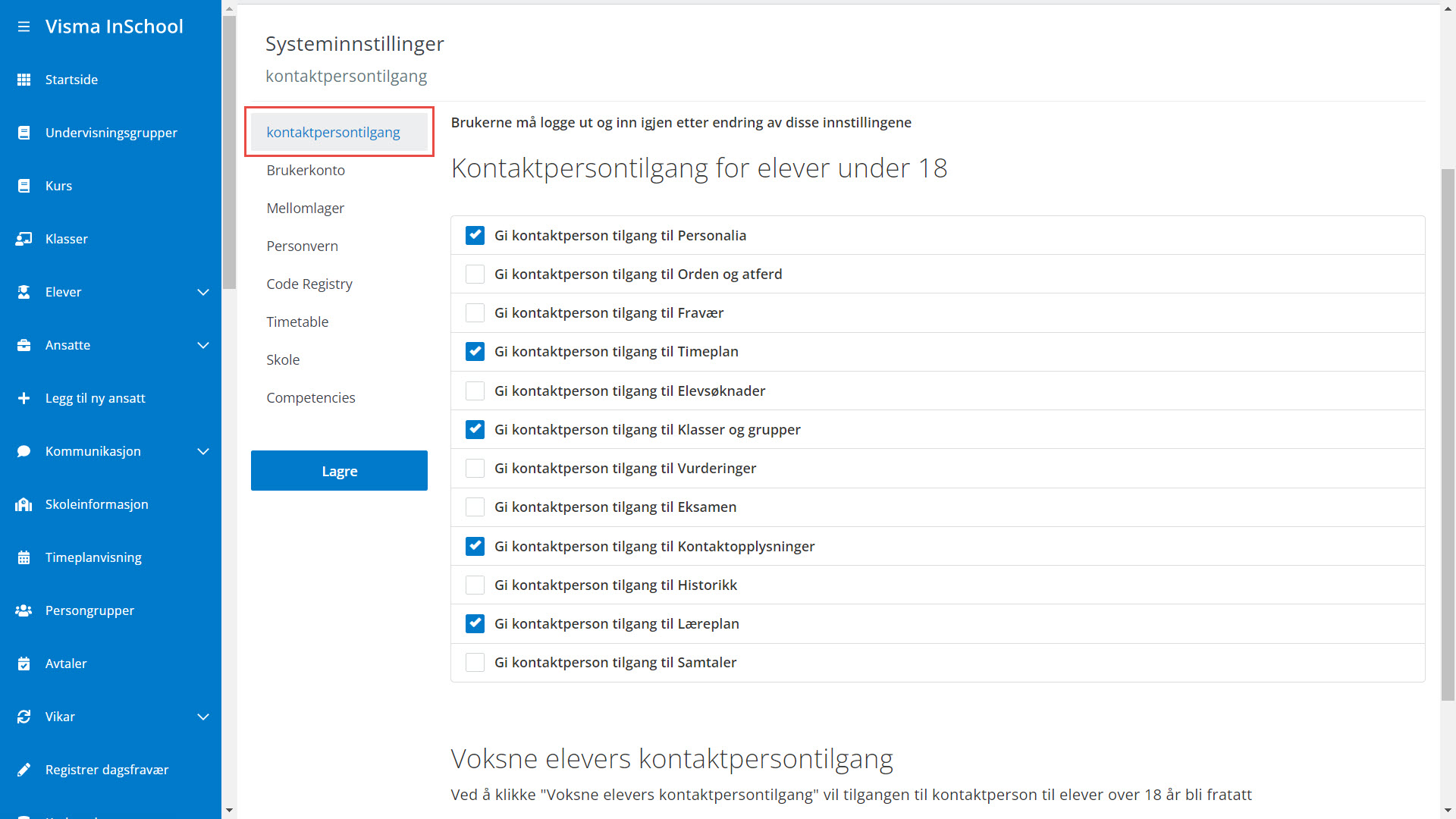Image resolution: width=1456 pixels, height=819 pixels.
Task: Open Timeplanvisning calendar icon
Action: click(24, 557)
